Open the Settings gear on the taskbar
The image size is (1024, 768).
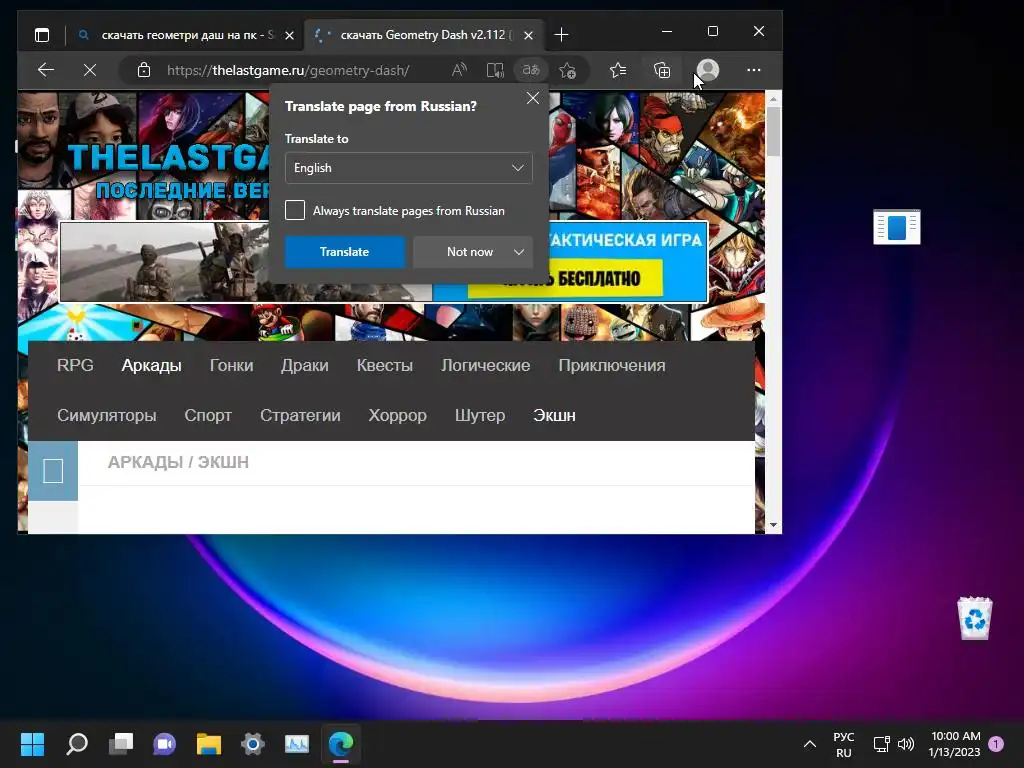[253, 744]
